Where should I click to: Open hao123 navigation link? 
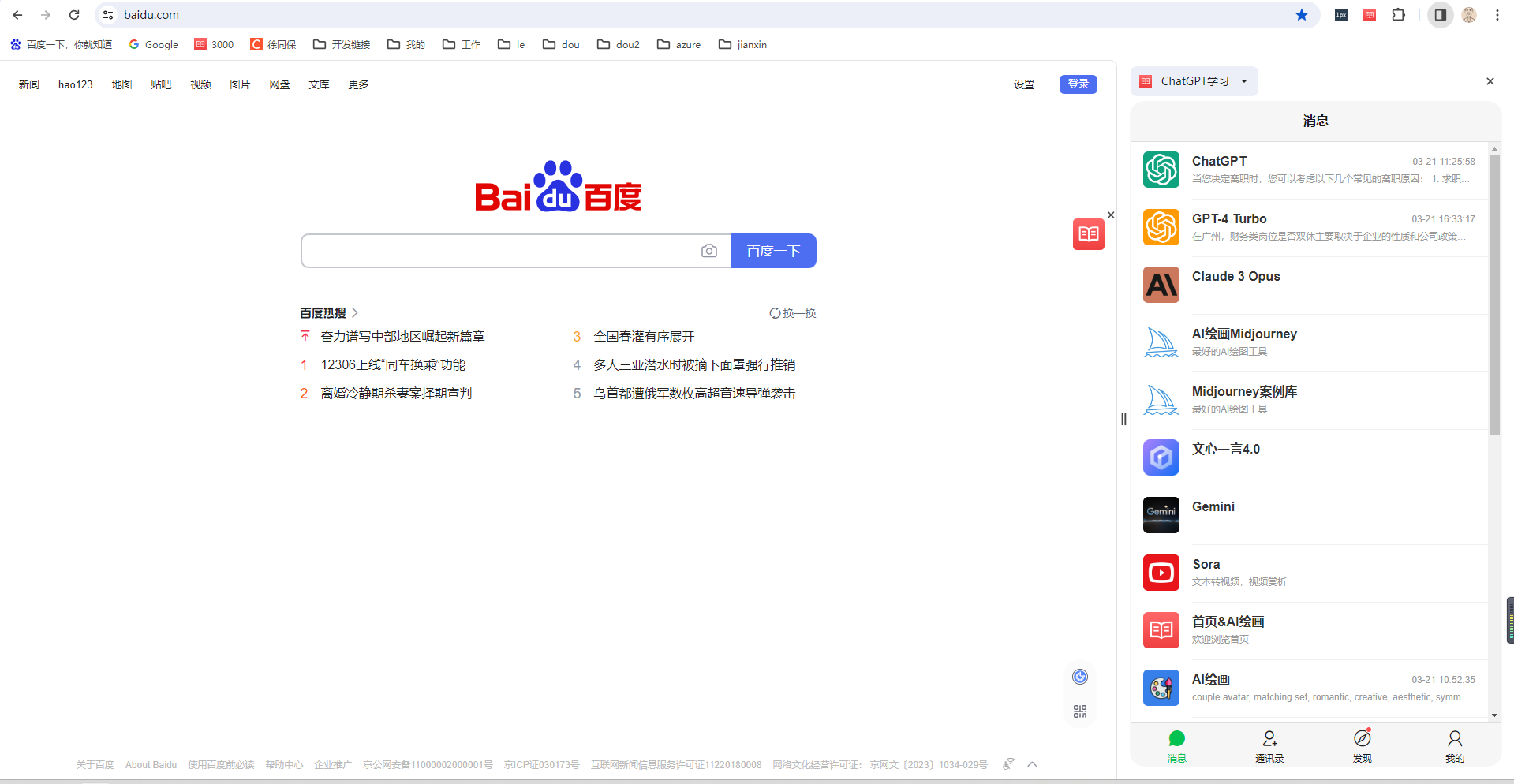76,84
